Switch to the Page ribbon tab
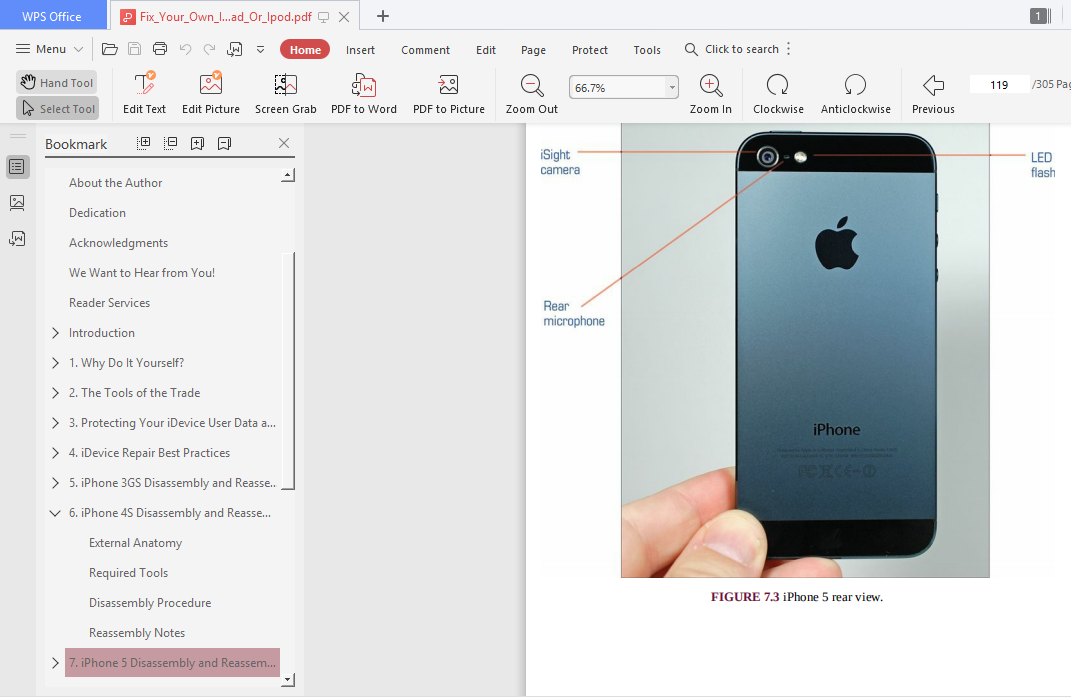 533,50
